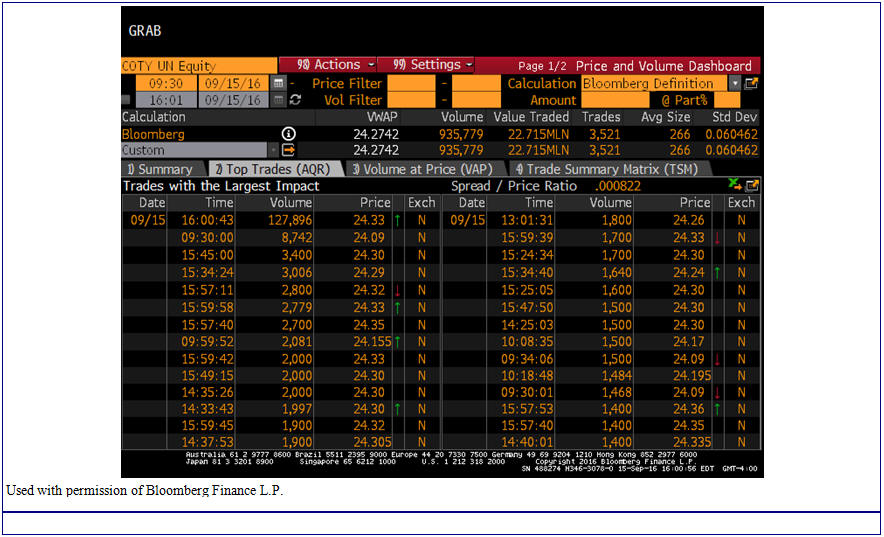Open the start date calendar picker icon
Screen dimensions: 884x537
(x=279, y=84)
